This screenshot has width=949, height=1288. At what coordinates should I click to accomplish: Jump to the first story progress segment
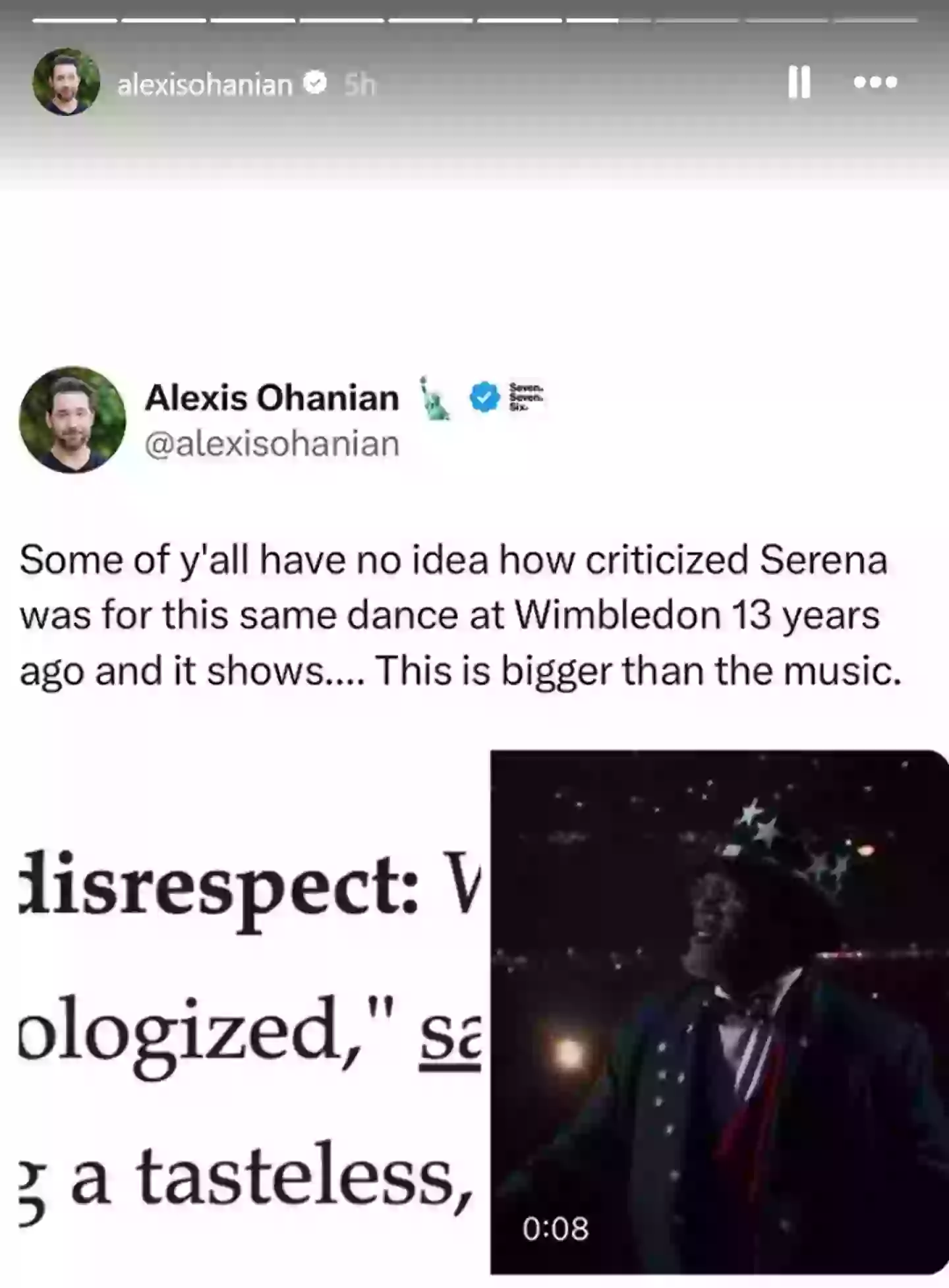[74, 20]
